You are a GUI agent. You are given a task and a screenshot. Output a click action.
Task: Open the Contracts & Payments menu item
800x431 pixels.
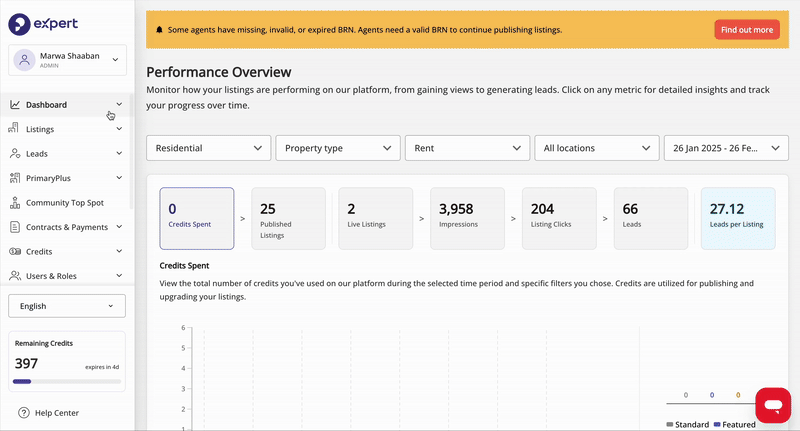point(66,227)
